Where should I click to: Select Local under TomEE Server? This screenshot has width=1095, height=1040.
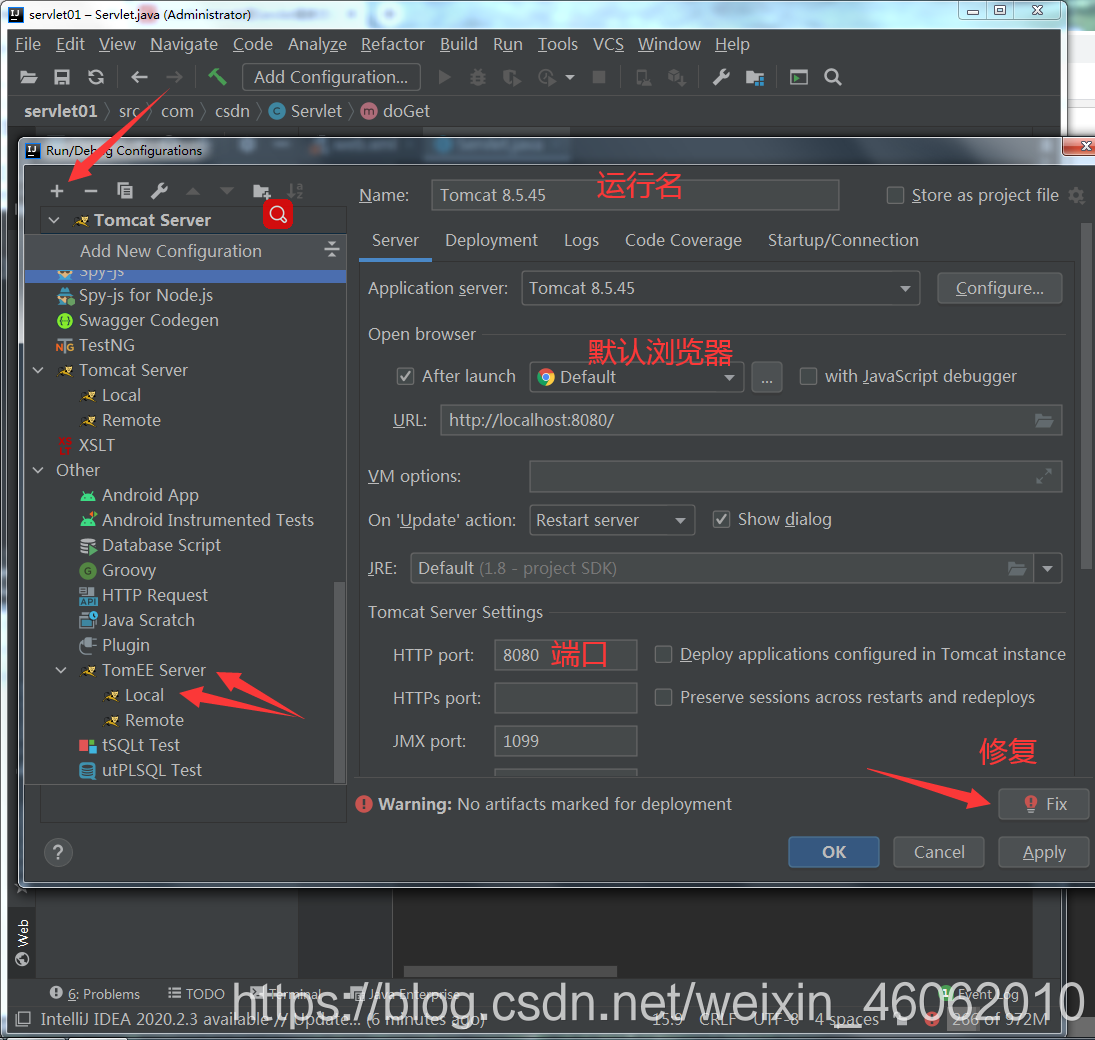(x=145, y=696)
